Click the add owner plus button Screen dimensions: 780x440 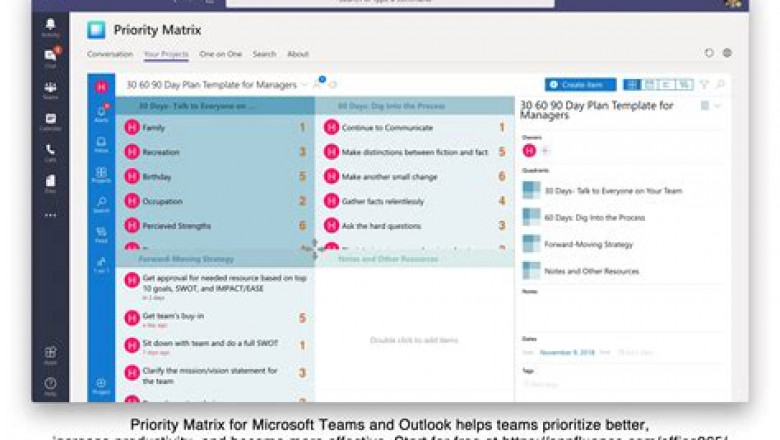[545, 150]
